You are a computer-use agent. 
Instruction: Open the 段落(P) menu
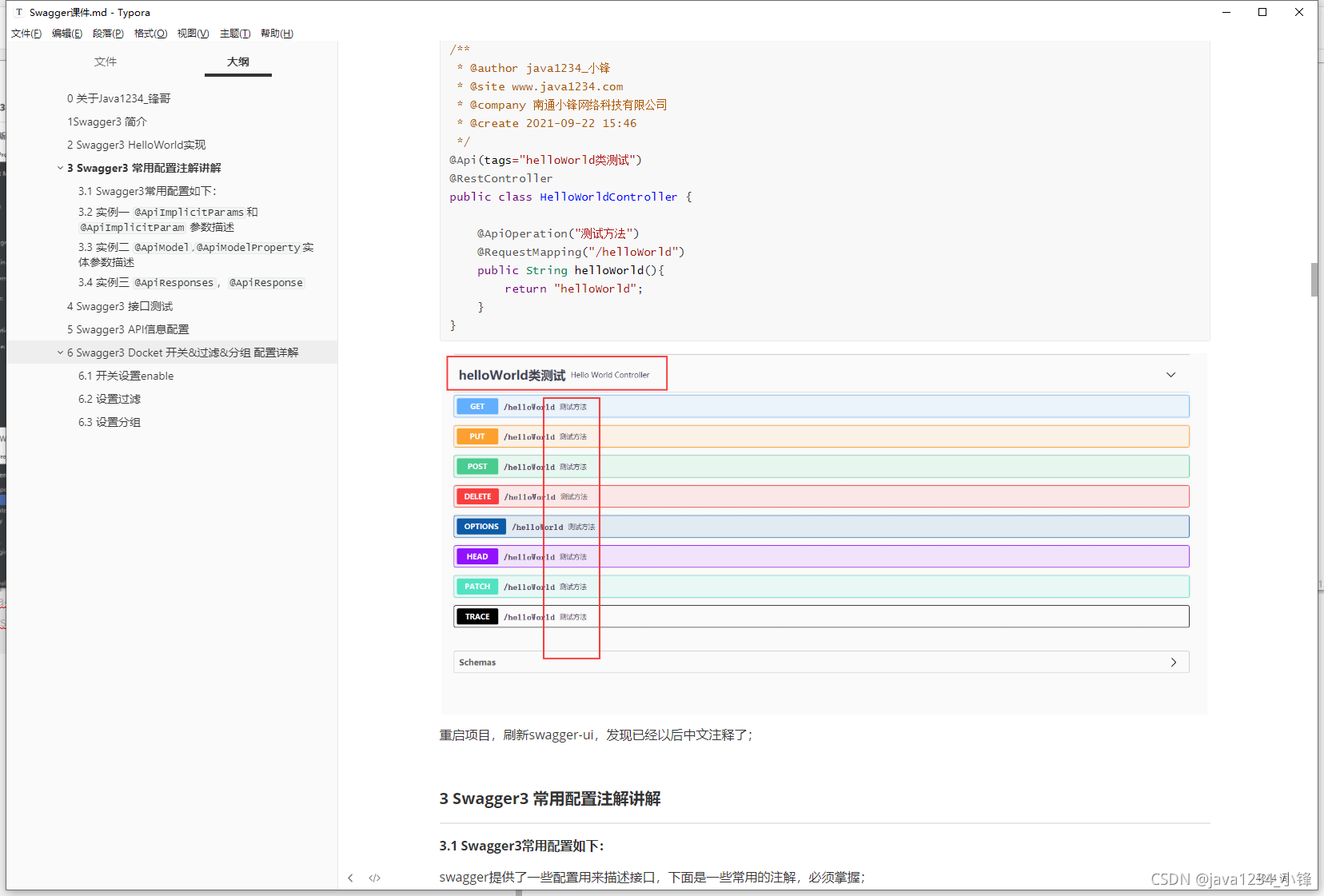click(108, 34)
